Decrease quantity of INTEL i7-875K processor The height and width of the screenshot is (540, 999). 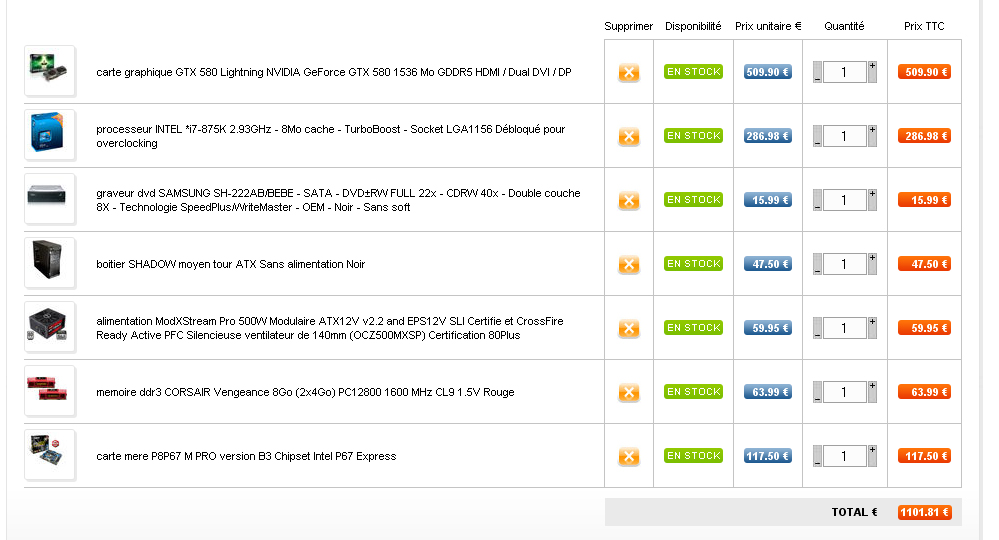click(818, 142)
